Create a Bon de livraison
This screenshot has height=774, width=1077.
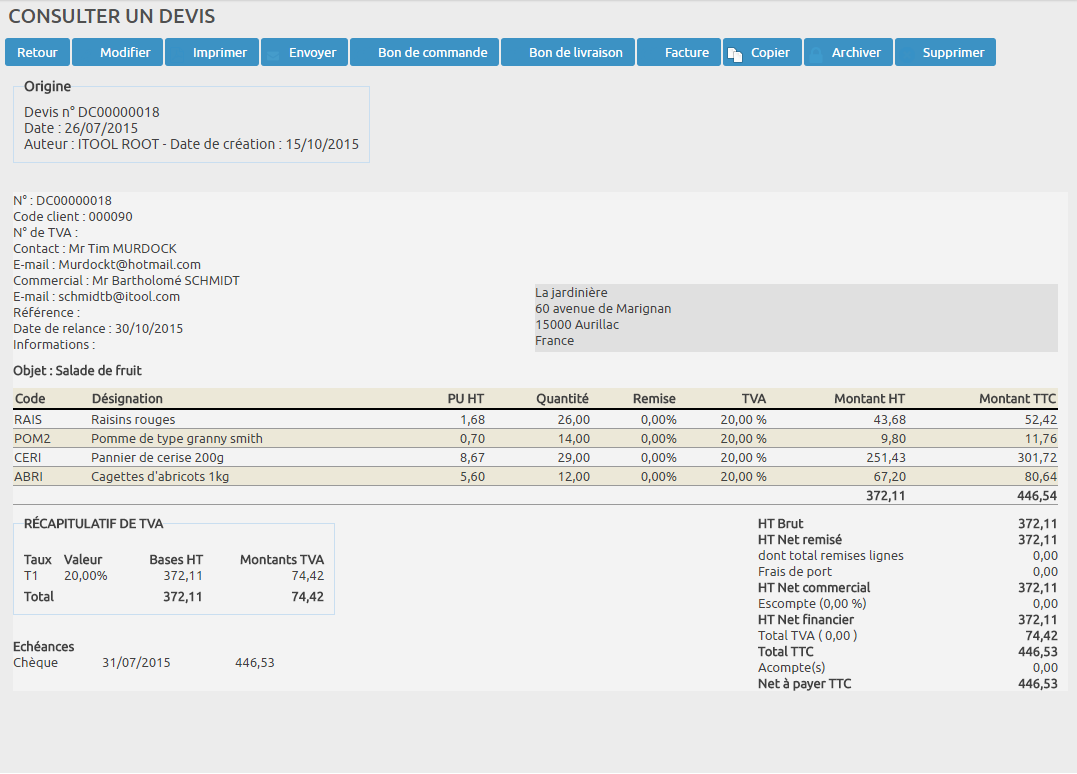[x=567, y=53]
